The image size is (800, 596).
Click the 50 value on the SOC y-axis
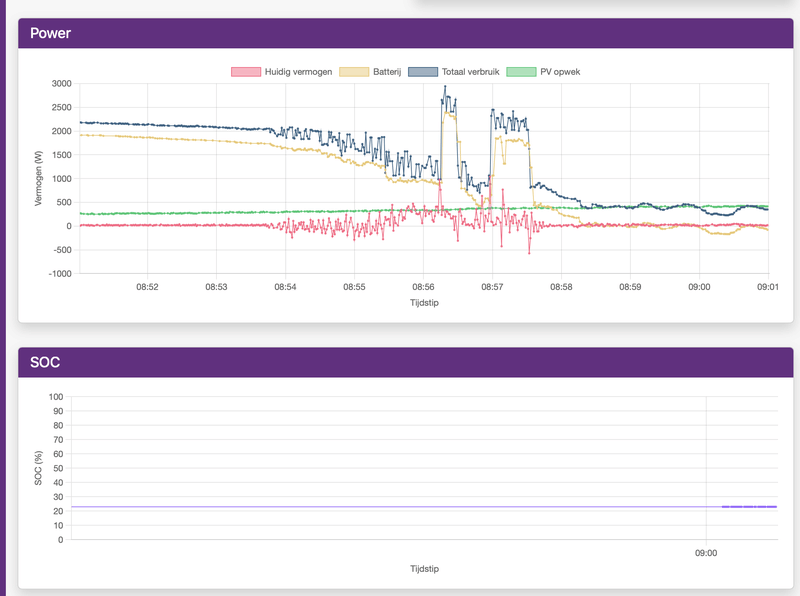[58, 468]
